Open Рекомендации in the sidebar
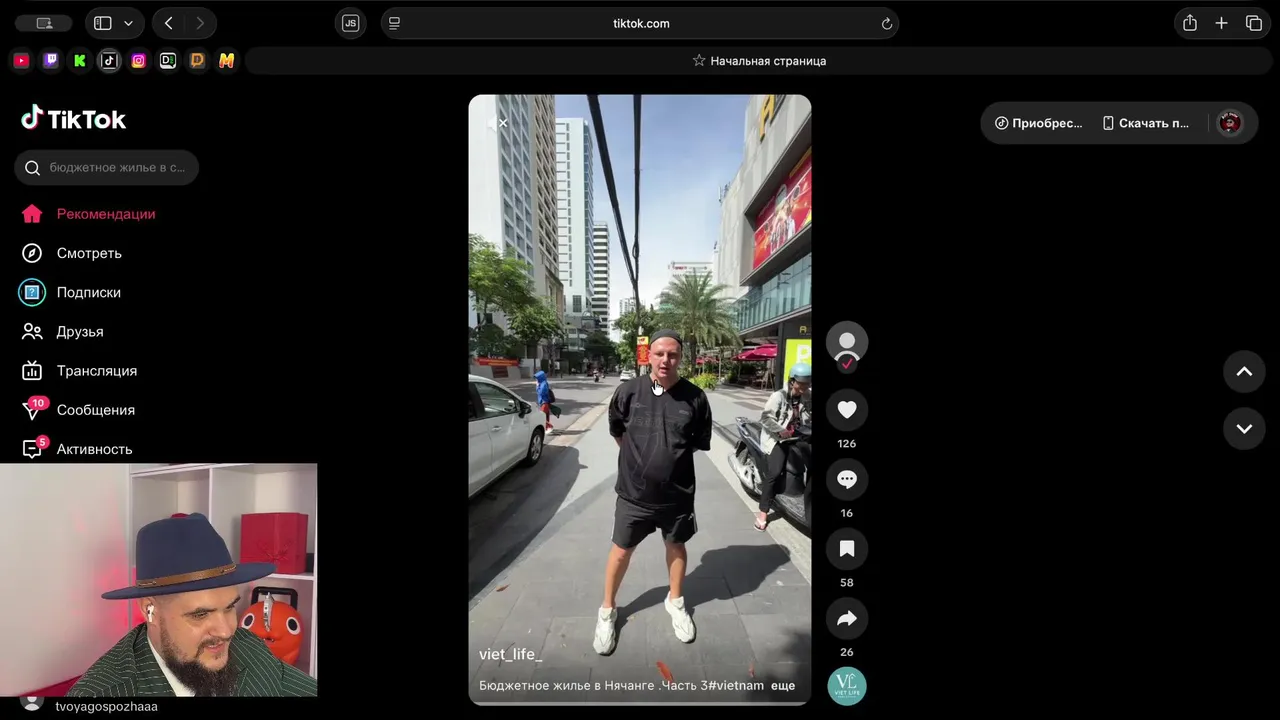The width and height of the screenshot is (1280, 720). pos(90,214)
